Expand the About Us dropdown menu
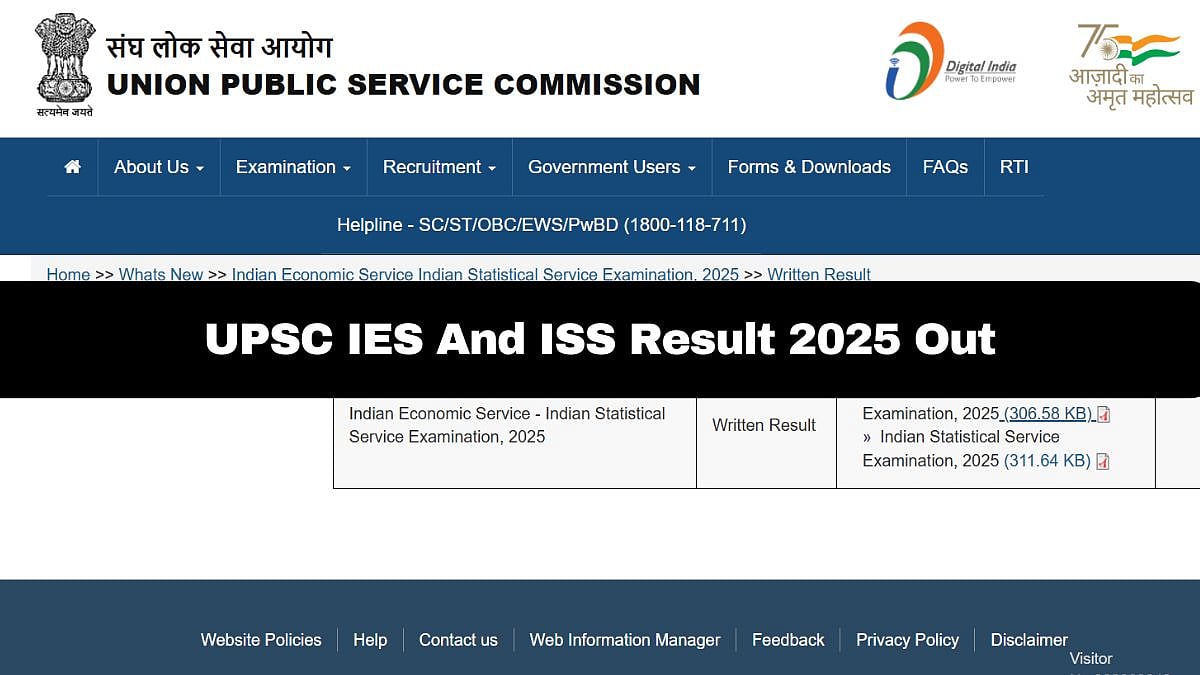 158,167
